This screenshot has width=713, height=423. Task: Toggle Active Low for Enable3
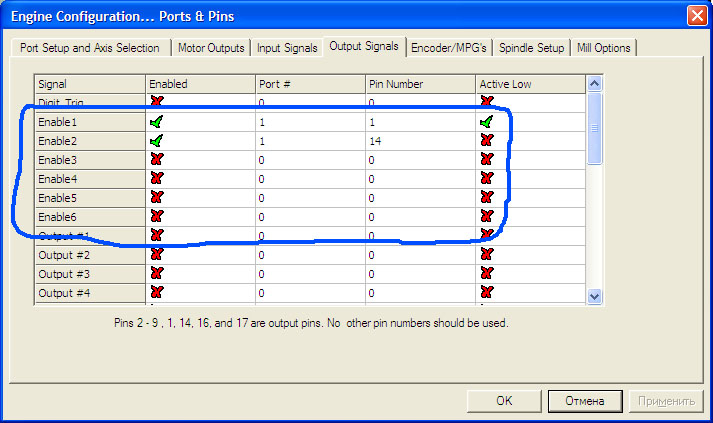tap(487, 160)
